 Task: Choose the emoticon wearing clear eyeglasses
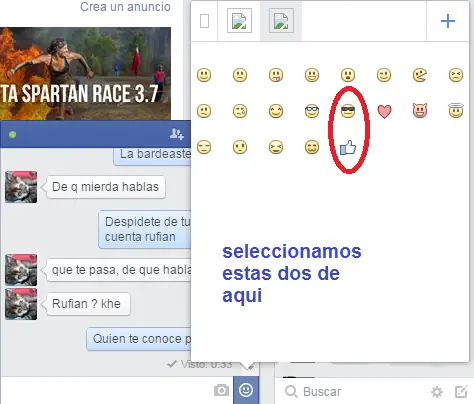(x=312, y=111)
